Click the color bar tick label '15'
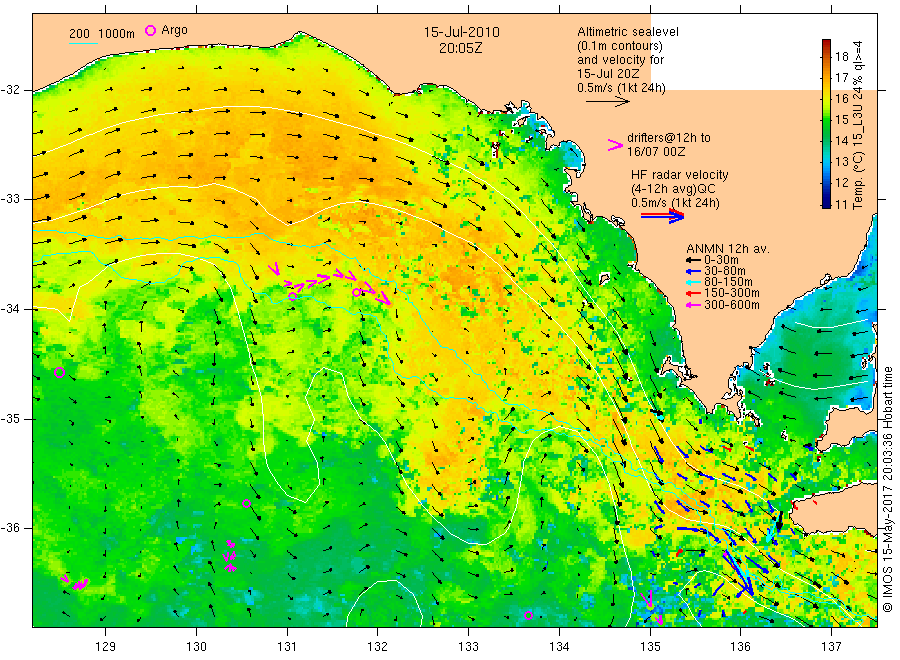900x660 pixels. [841, 119]
